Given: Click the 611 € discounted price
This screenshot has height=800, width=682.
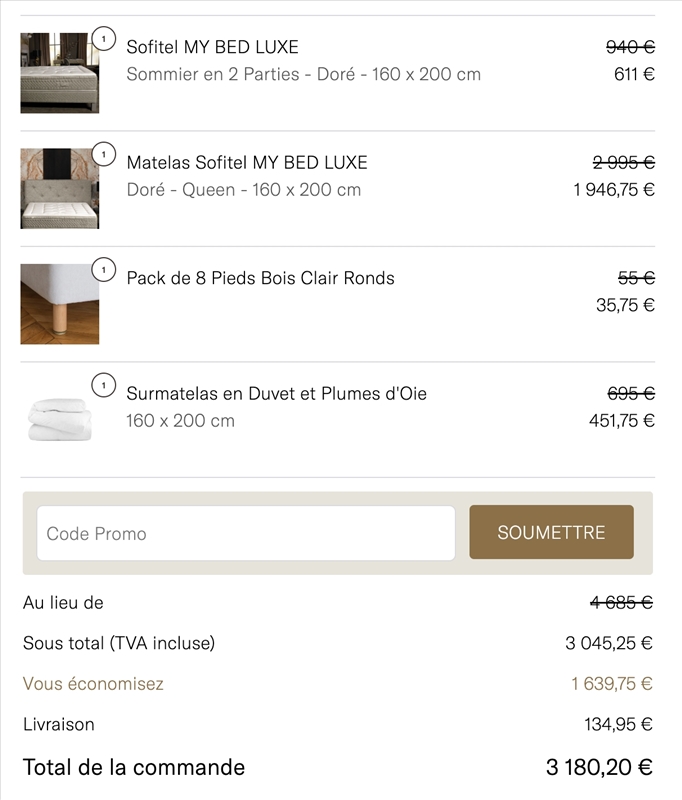Looking at the screenshot, I should click(x=634, y=71).
